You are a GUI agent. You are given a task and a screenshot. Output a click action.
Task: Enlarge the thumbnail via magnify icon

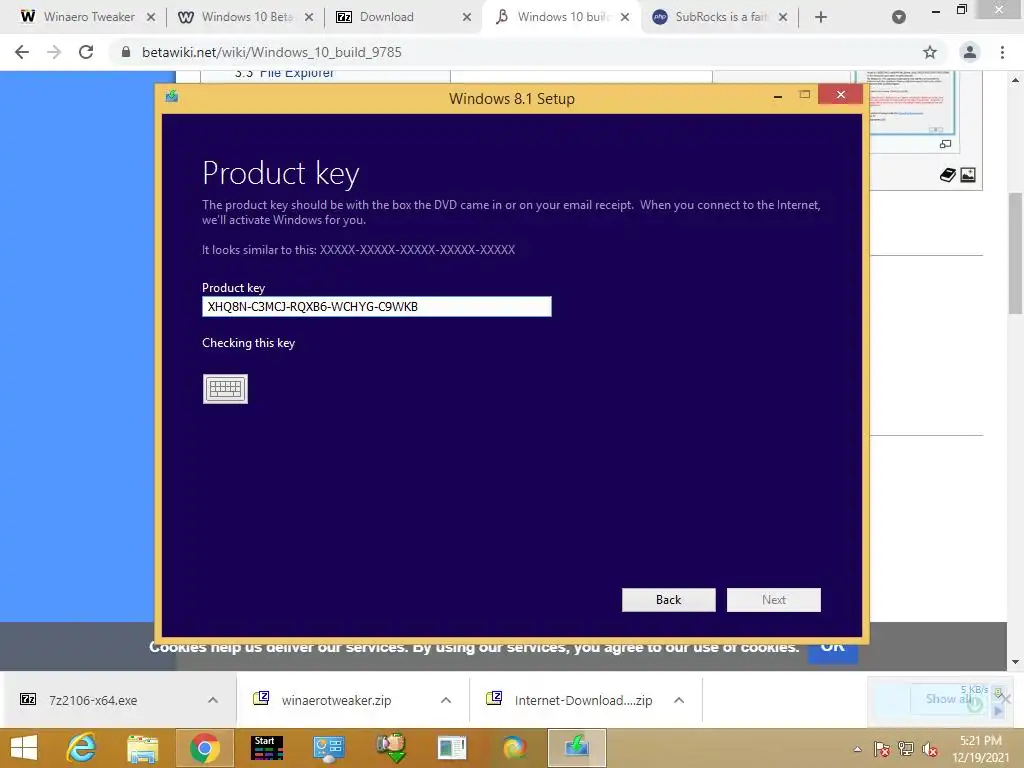pyautogui.click(x=945, y=144)
